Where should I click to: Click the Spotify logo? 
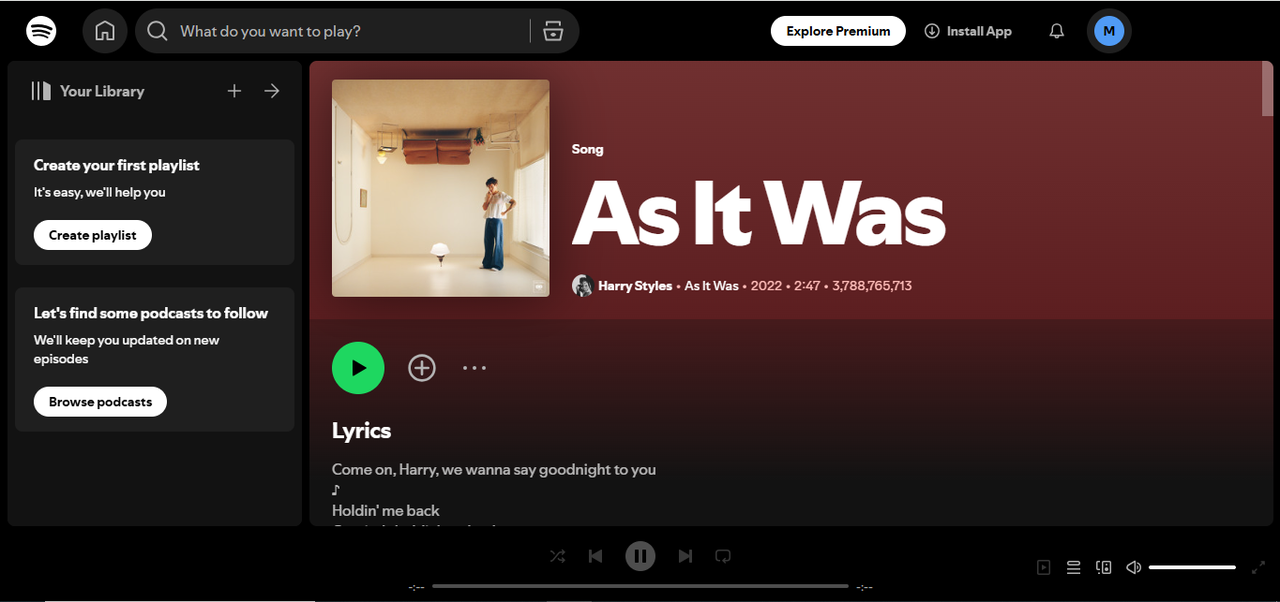(41, 30)
